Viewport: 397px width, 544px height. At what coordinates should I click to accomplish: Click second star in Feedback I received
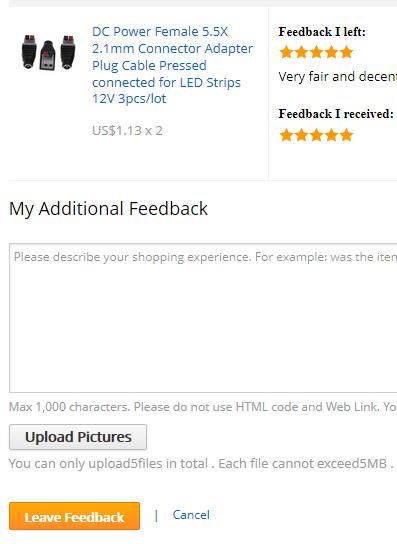[x=301, y=135]
